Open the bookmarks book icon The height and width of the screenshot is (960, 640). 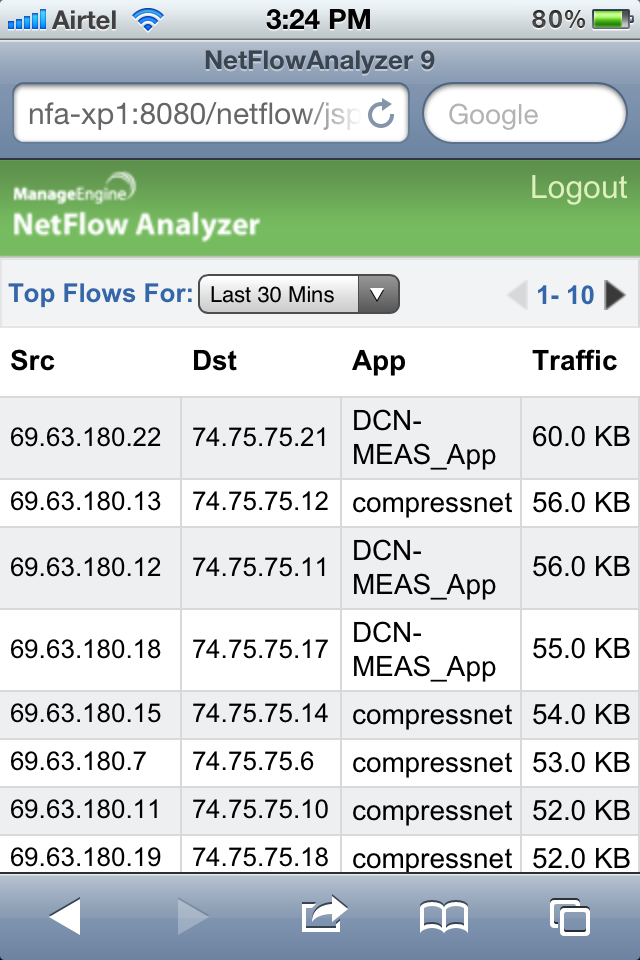tap(444, 917)
